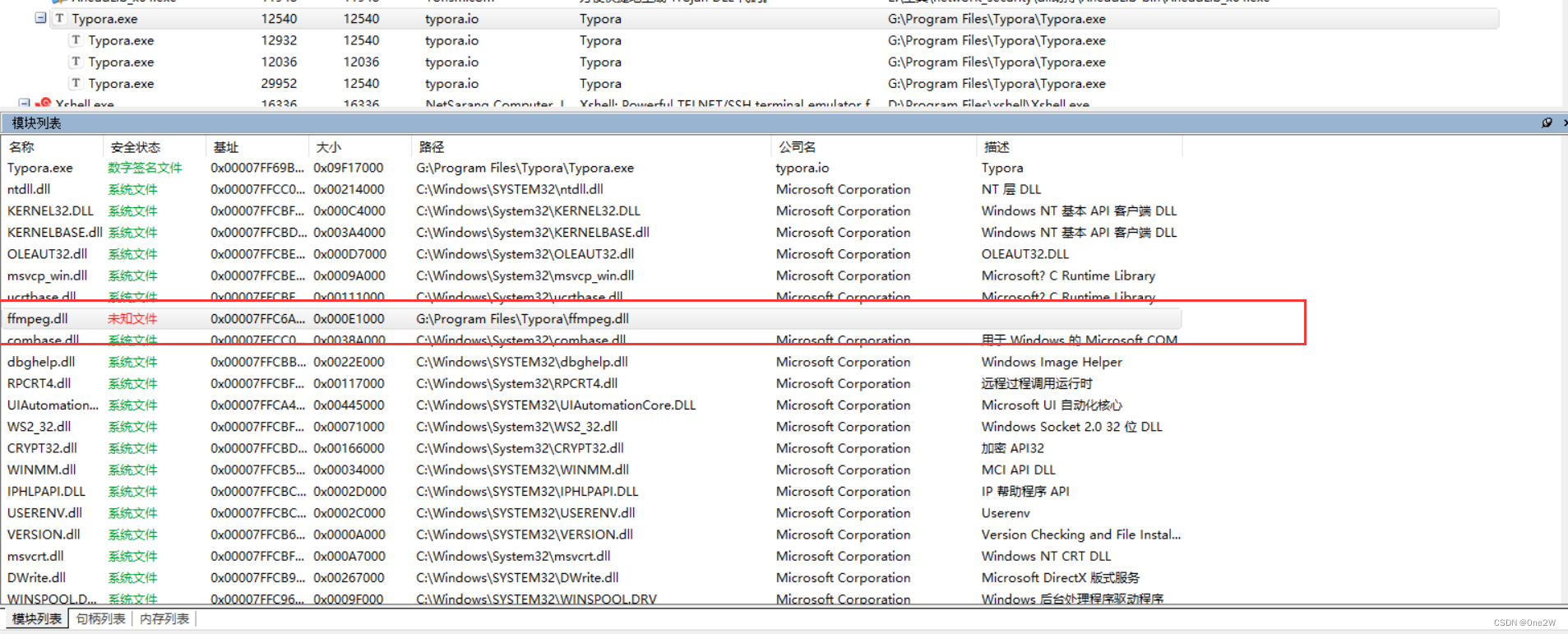Select the msvcrt.dll module row
1568x634 pixels.
tap(592, 556)
